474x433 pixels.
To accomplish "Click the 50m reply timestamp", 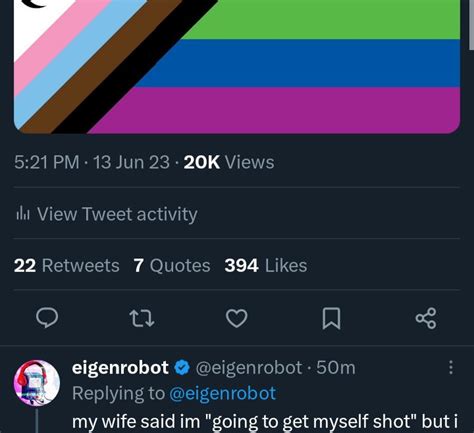I will [x=336, y=368].
